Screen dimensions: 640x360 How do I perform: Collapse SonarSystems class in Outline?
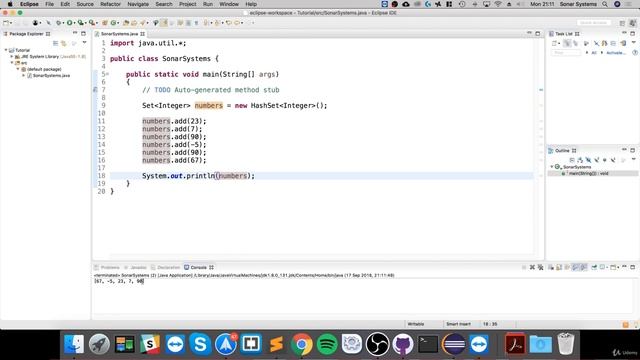point(552,167)
